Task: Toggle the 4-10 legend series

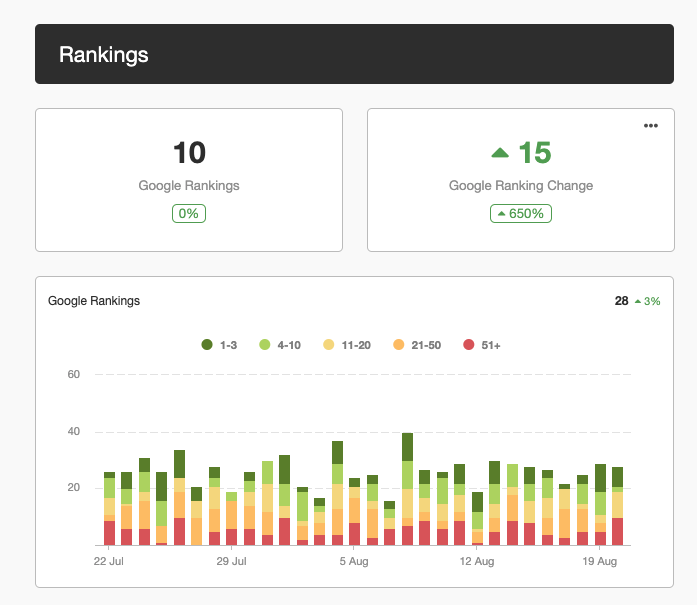Action: tap(280, 345)
